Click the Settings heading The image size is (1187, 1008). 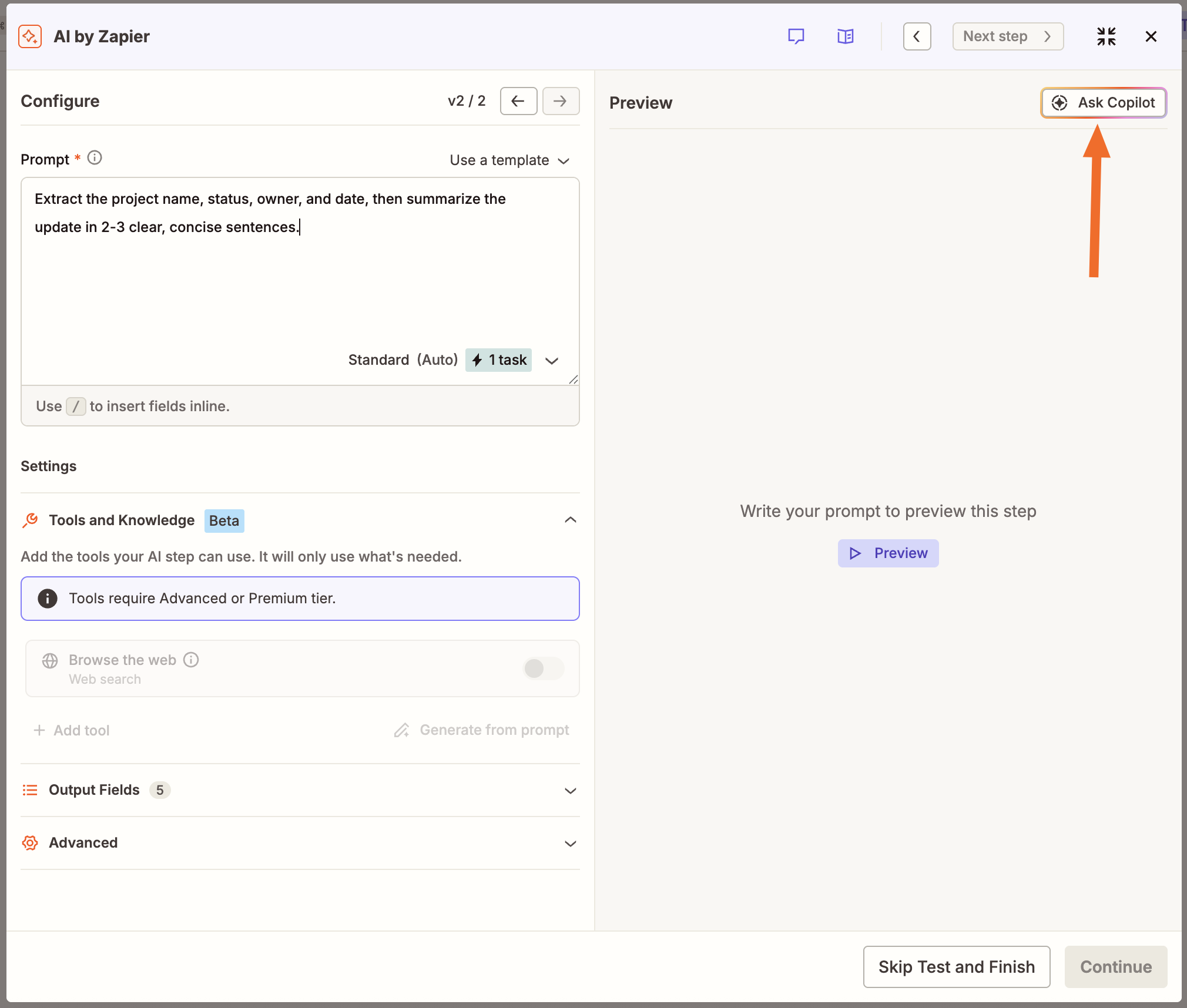pos(49,466)
